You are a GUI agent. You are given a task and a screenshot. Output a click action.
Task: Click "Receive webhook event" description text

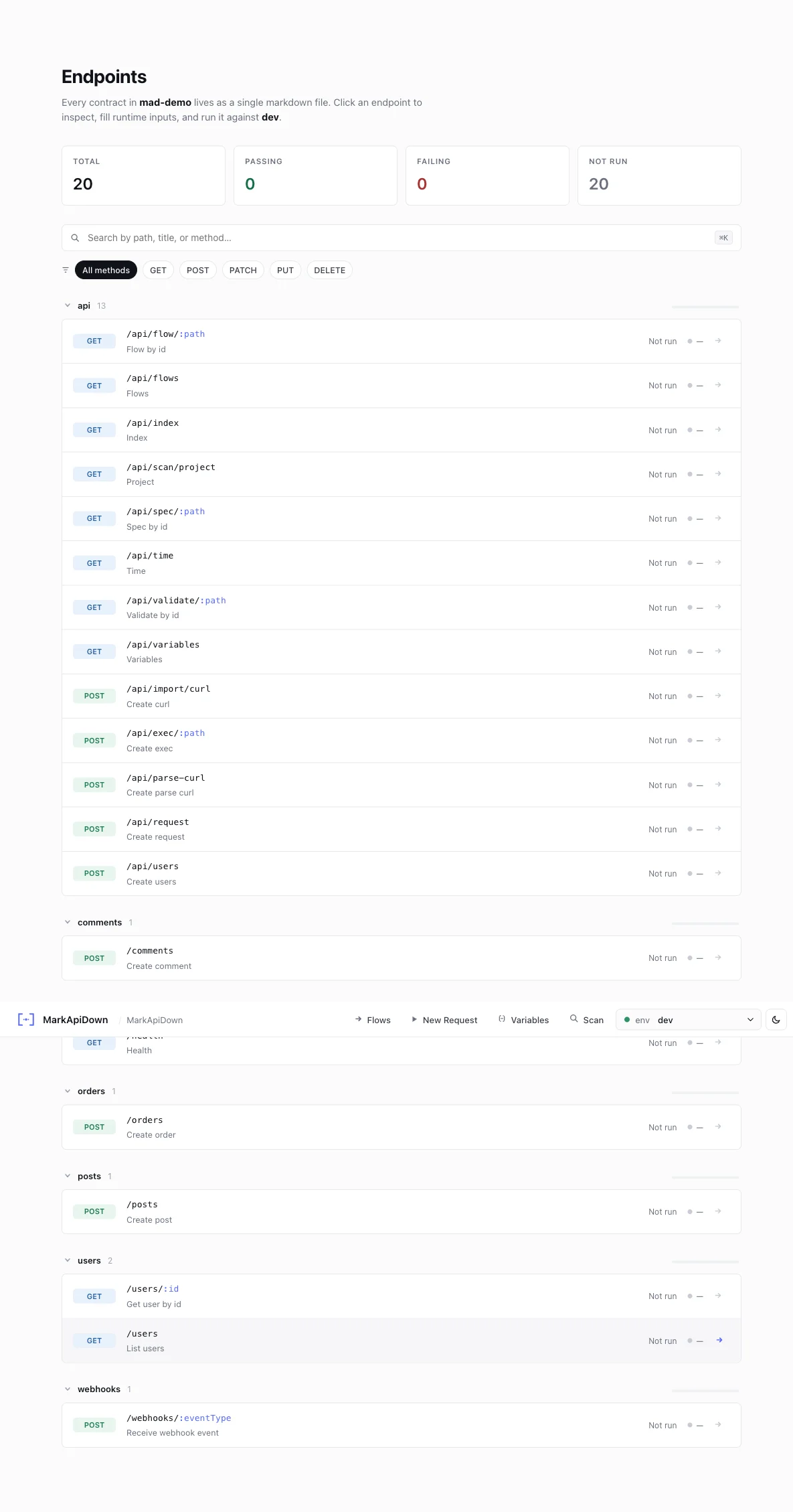point(173,1433)
